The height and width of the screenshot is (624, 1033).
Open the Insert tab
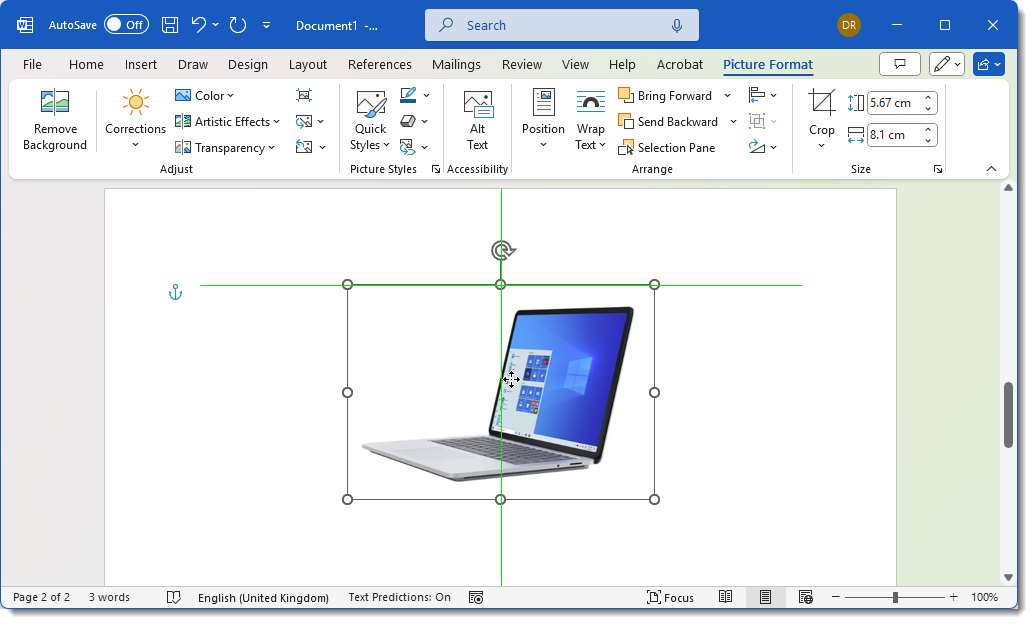tap(140, 64)
